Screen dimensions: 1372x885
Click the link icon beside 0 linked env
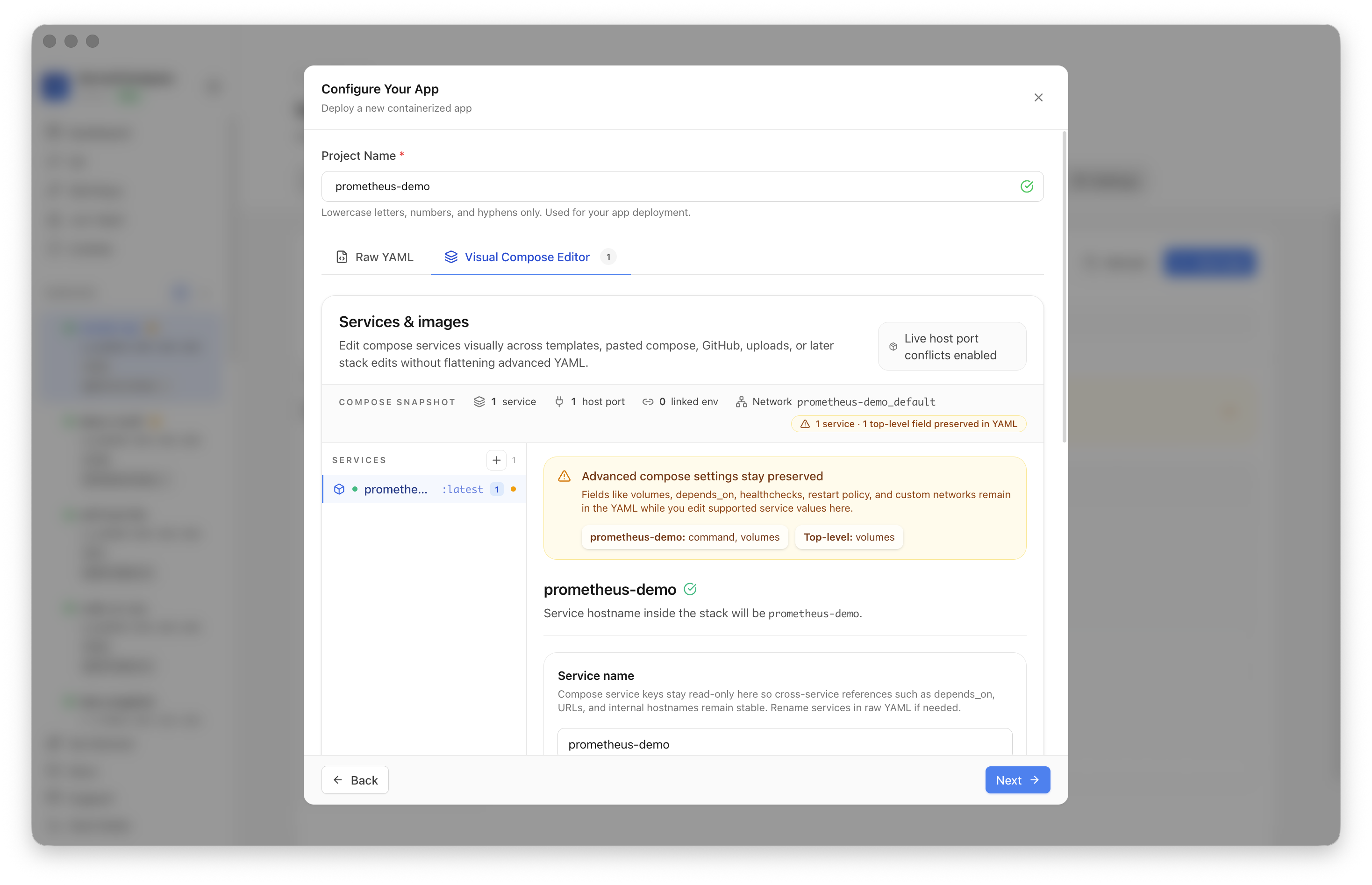pyautogui.click(x=648, y=402)
